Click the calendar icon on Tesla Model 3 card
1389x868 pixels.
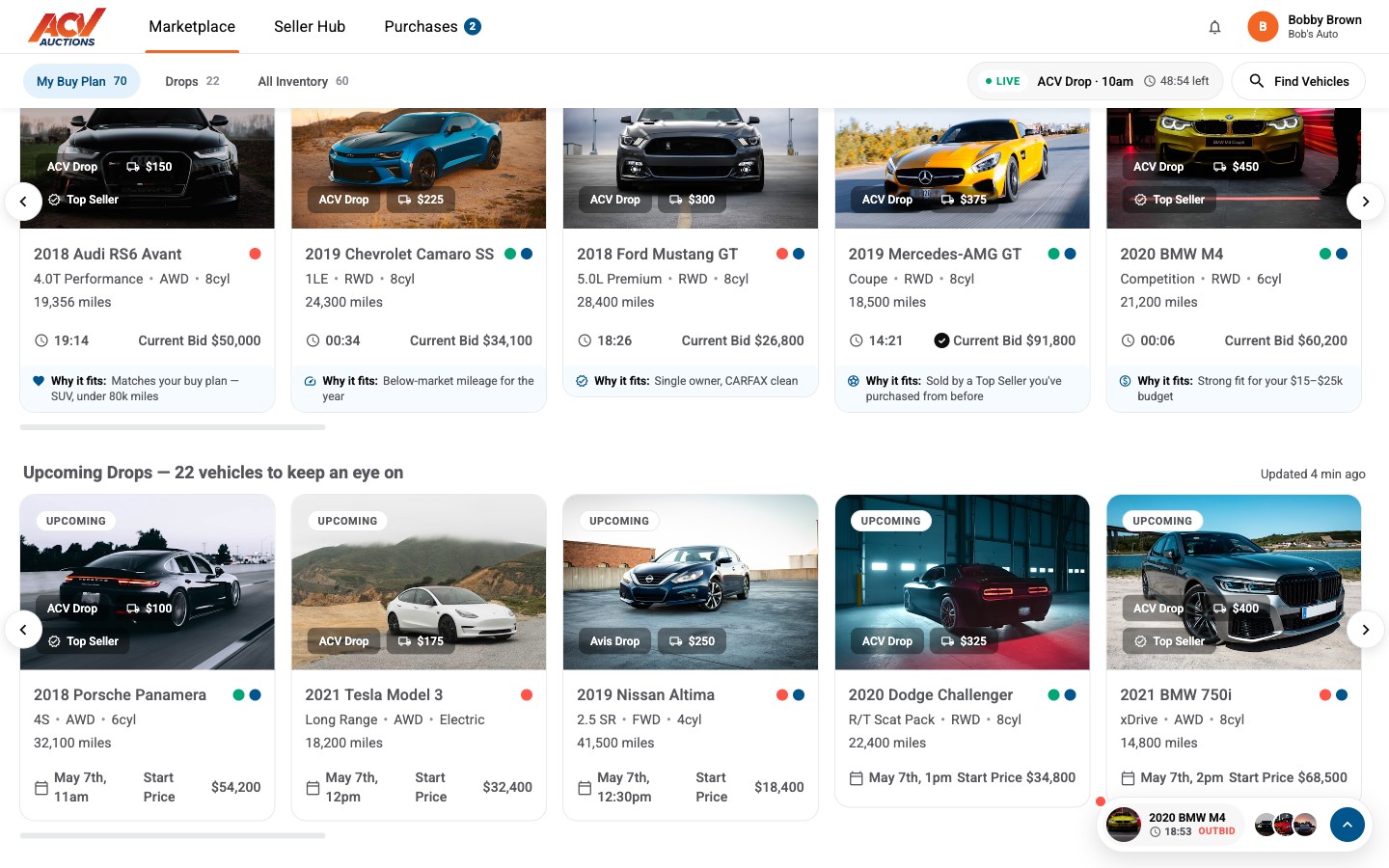[x=313, y=788]
